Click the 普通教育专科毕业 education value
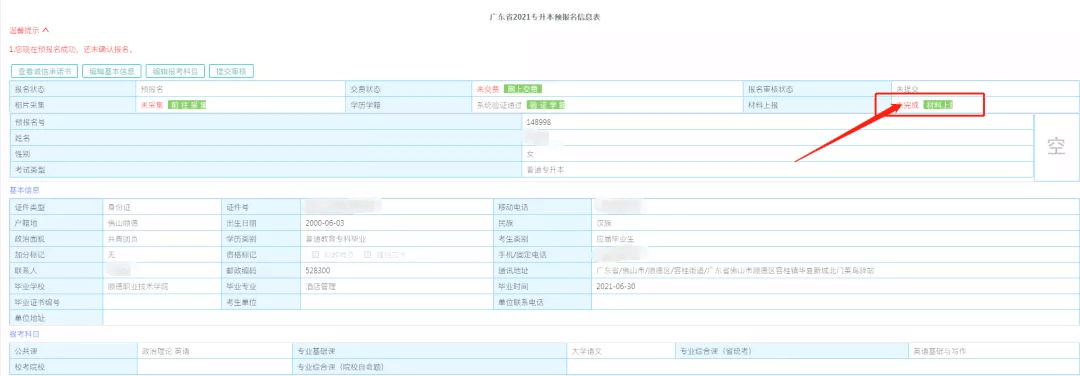The width and height of the screenshot is (1080, 376). pos(335,239)
